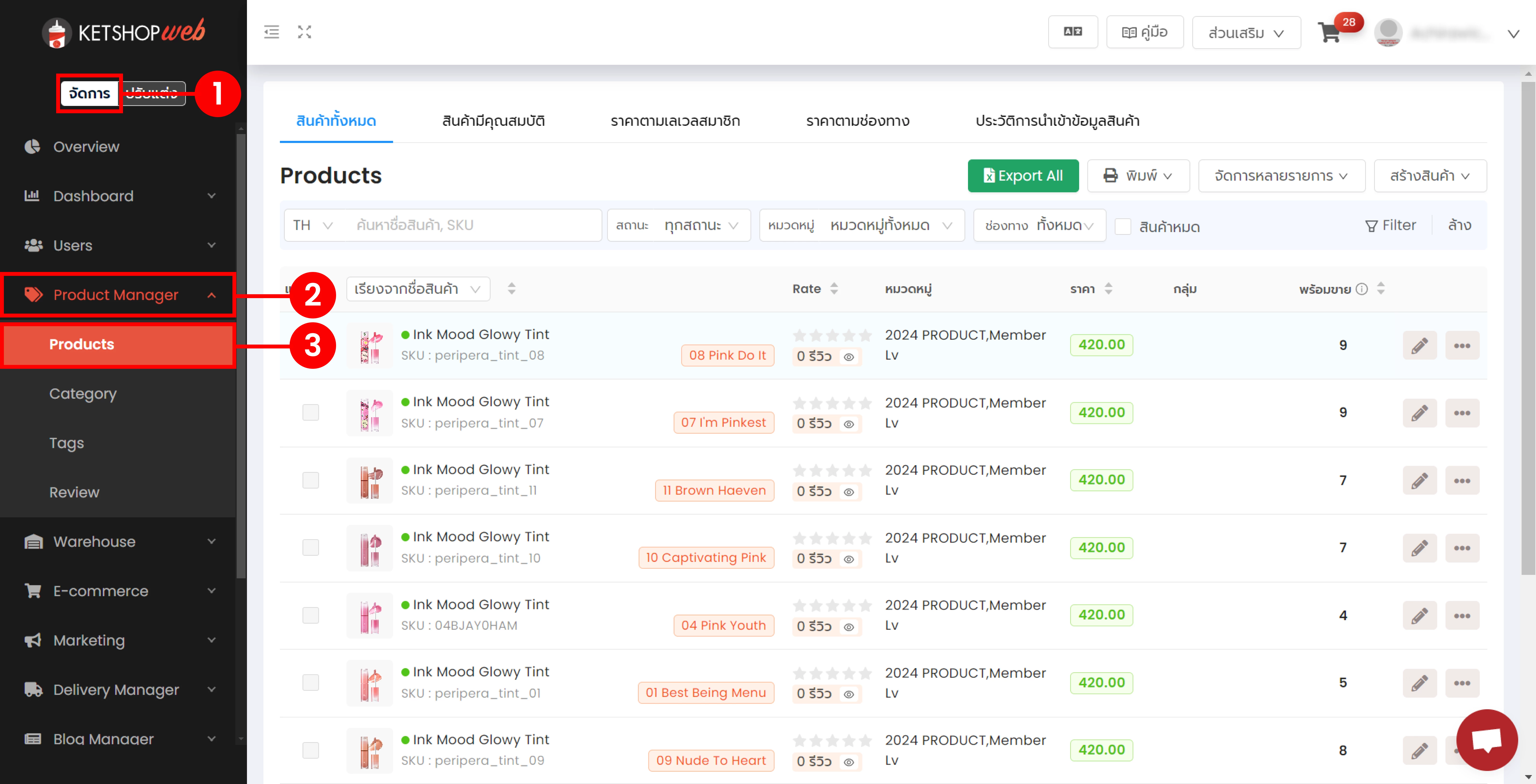Open the shopping cart with 28 items
The height and width of the screenshot is (784, 1536).
[x=1330, y=32]
